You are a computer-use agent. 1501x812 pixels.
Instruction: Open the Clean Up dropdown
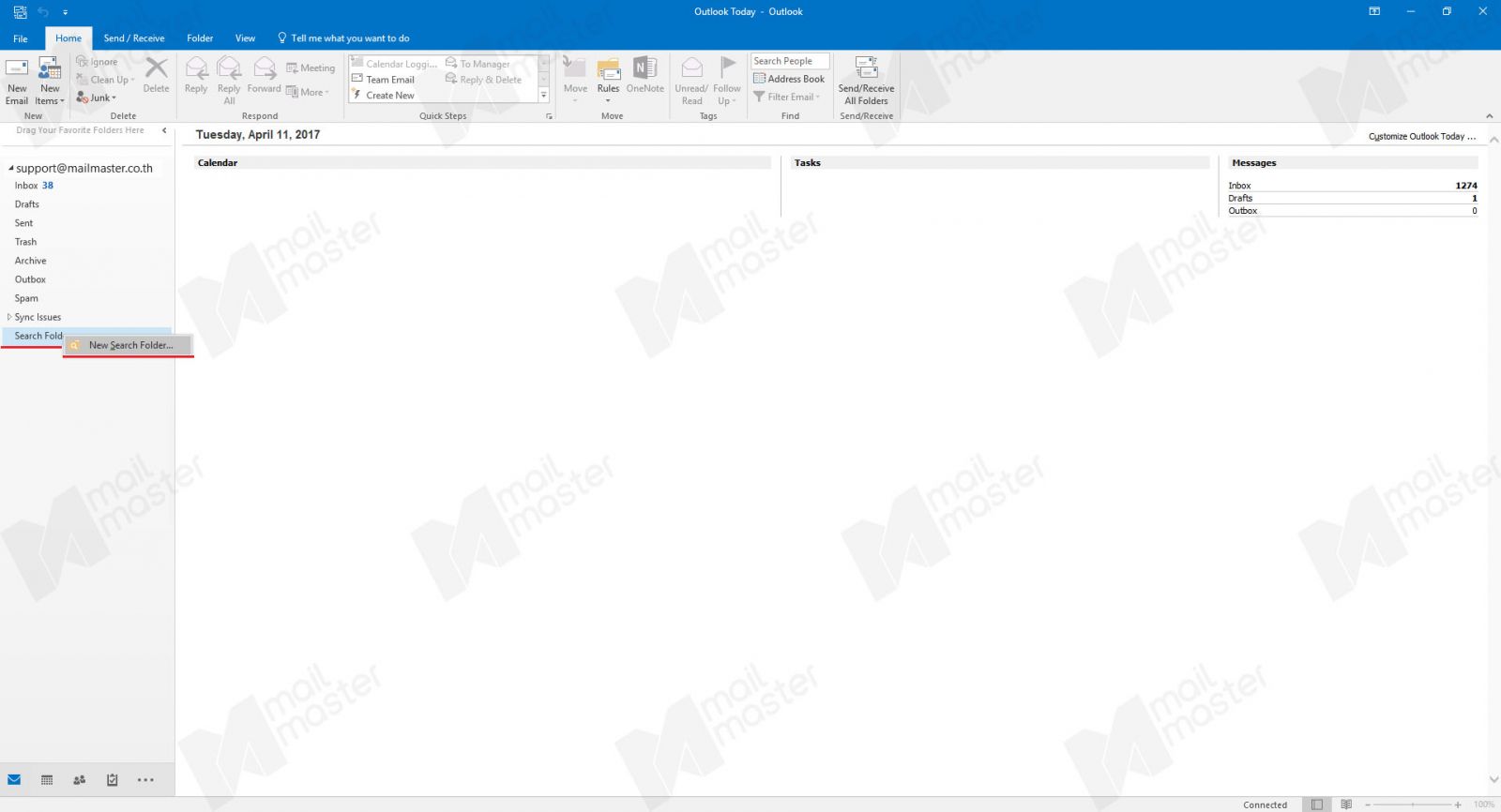[x=106, y=80]
